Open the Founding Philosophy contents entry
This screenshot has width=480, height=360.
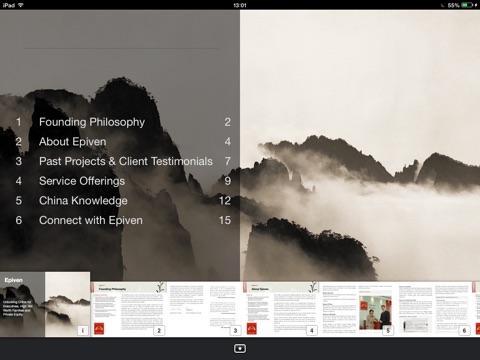point(92,122)
